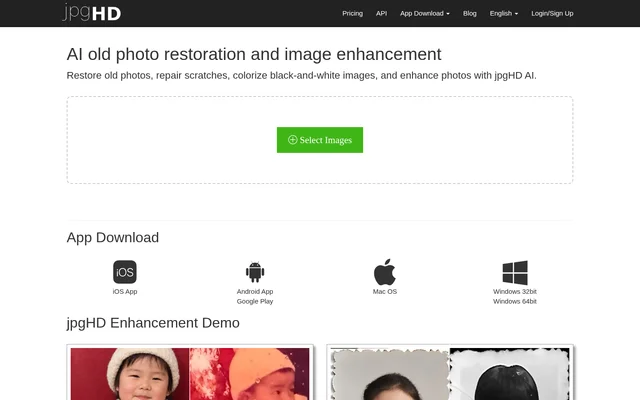Open Login/Sign Up
The image size is (640, 400).
click(x=552, y=13)
